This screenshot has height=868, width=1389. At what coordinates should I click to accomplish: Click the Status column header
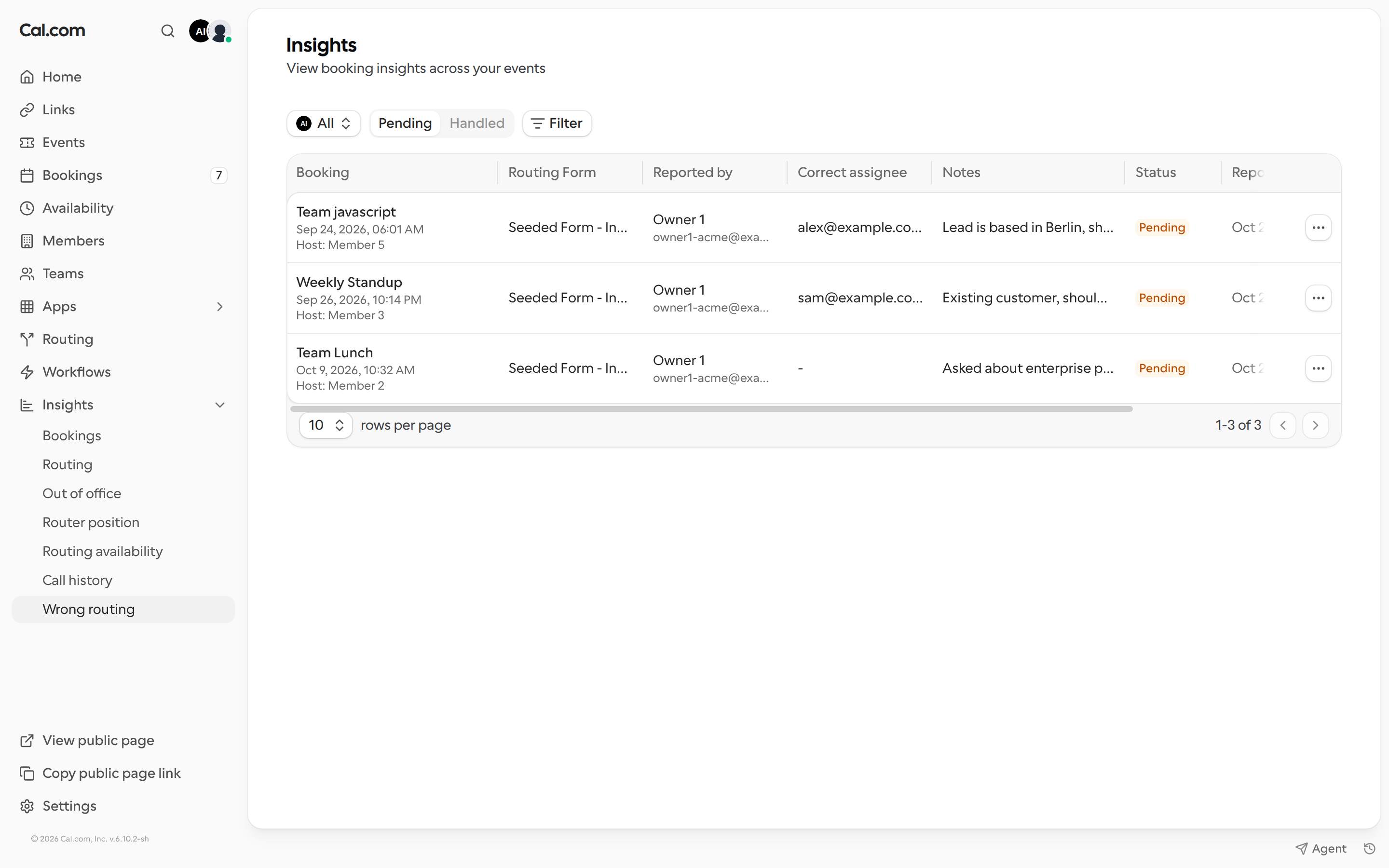(x=1156, y=173)
